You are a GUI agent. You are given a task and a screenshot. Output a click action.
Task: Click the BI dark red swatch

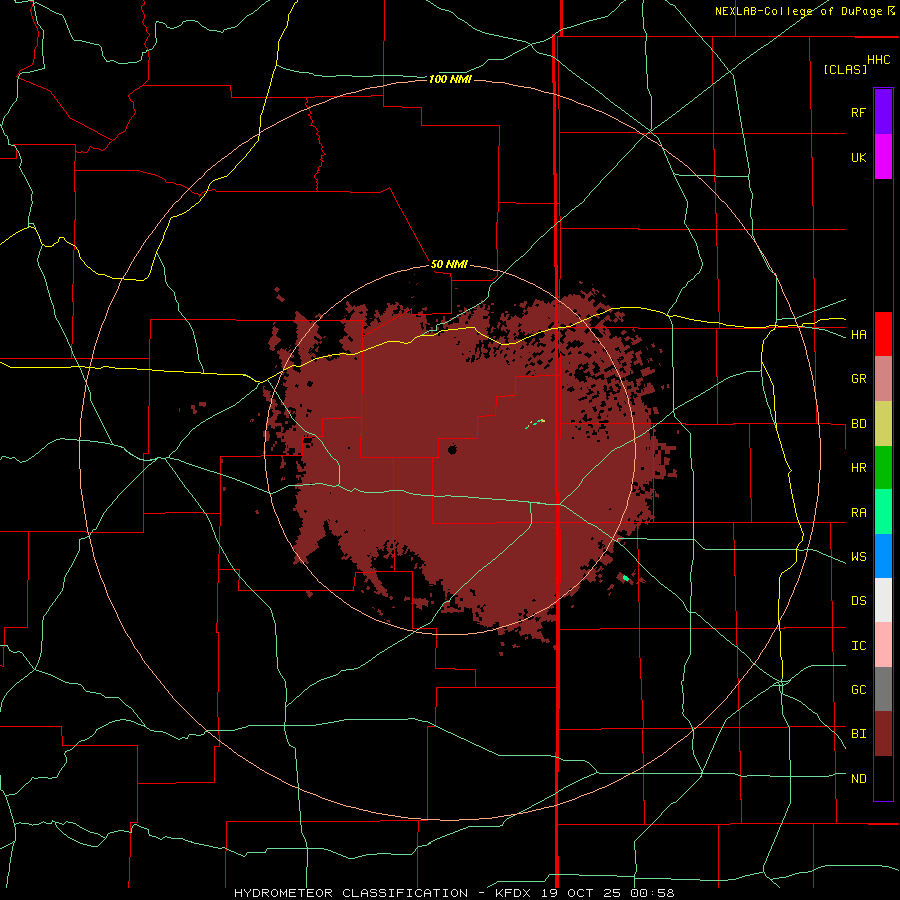(883, 734)
